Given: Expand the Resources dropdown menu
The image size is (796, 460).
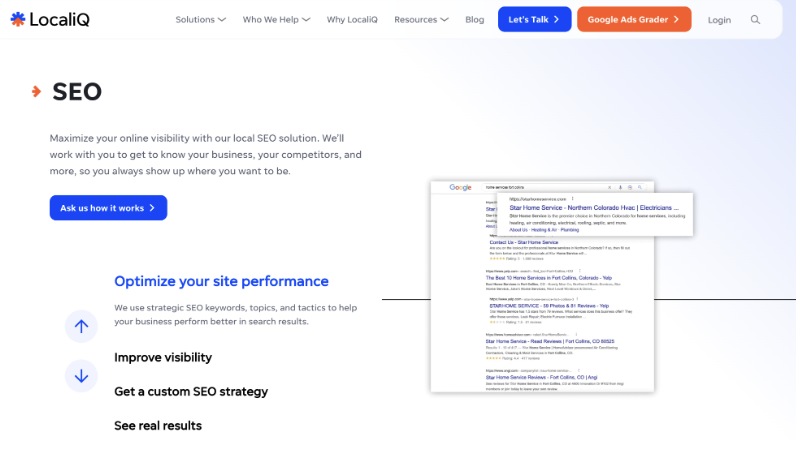Looking at the screenshot, I should [x=421, y=20].
